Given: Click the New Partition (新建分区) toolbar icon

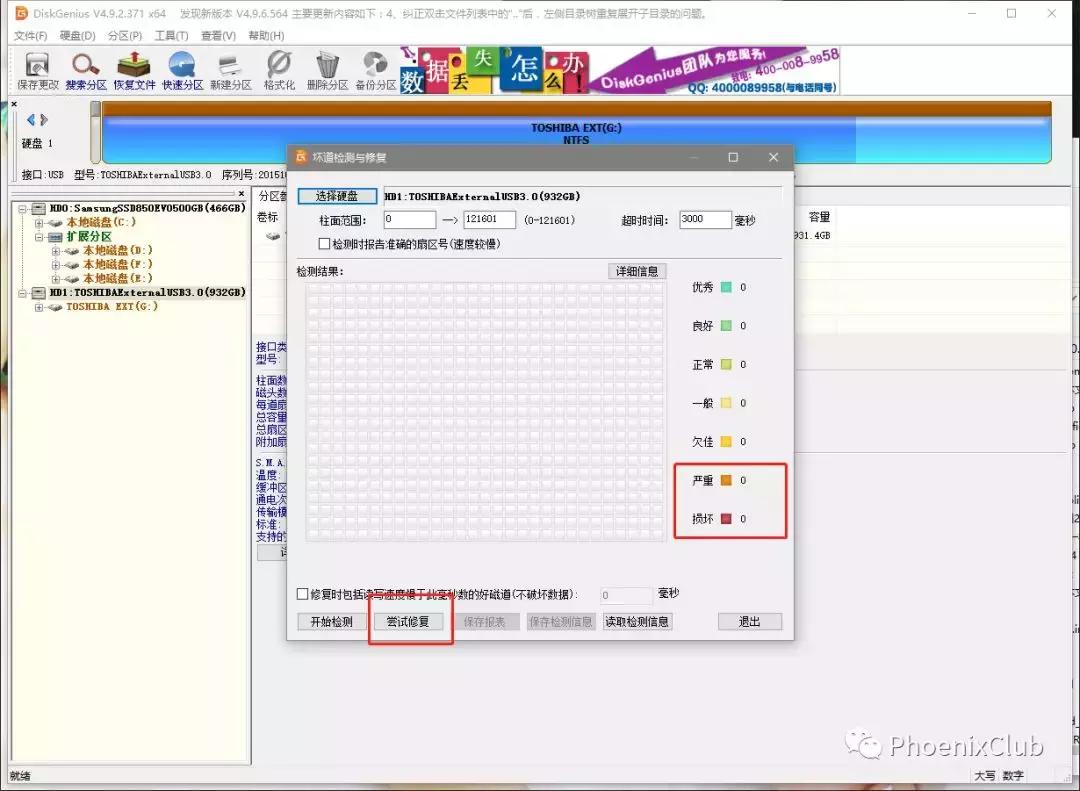Looking at the screenshot, I should point(231,71).
